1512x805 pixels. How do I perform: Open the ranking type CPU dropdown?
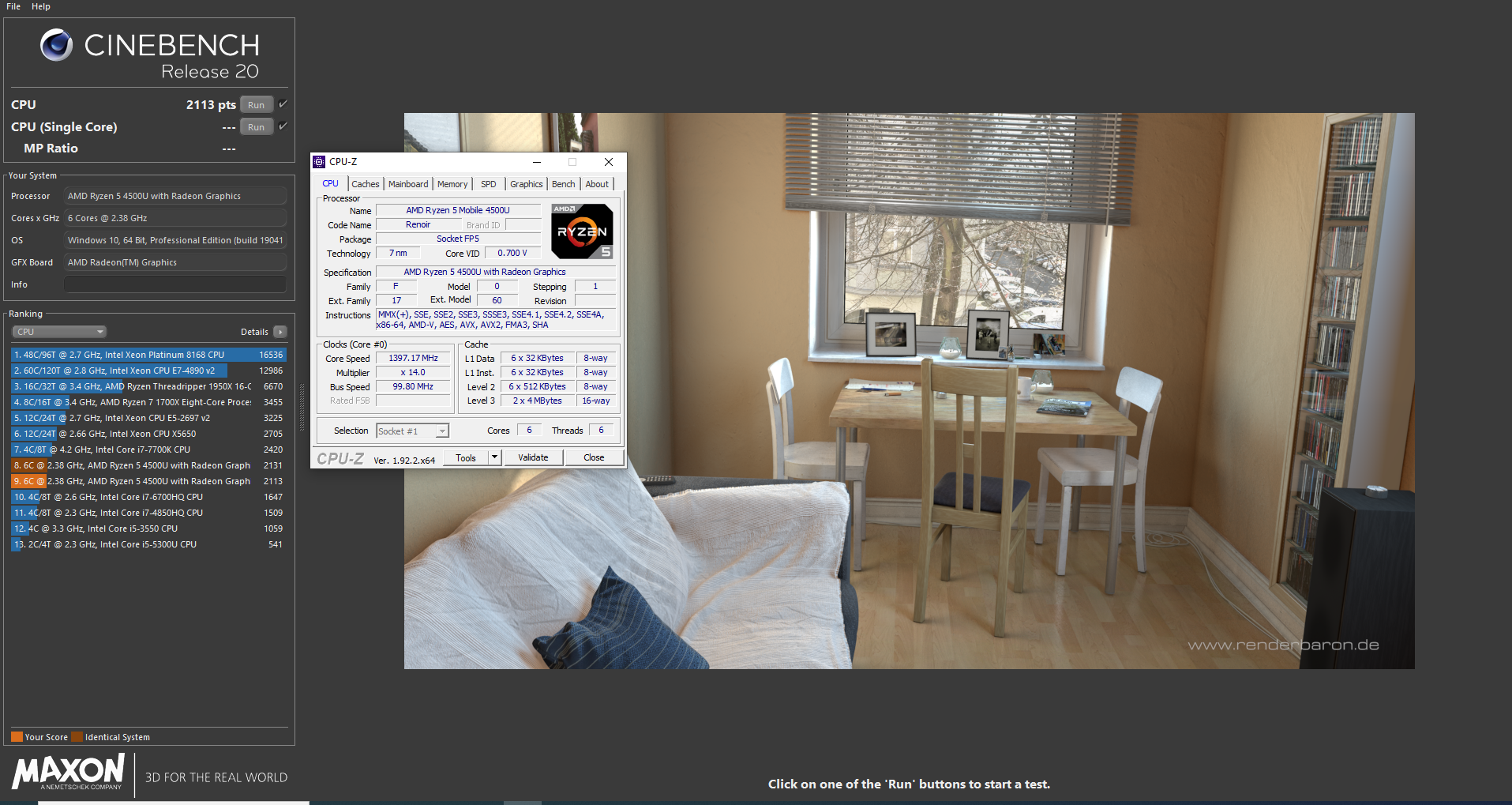pos(59,332)
